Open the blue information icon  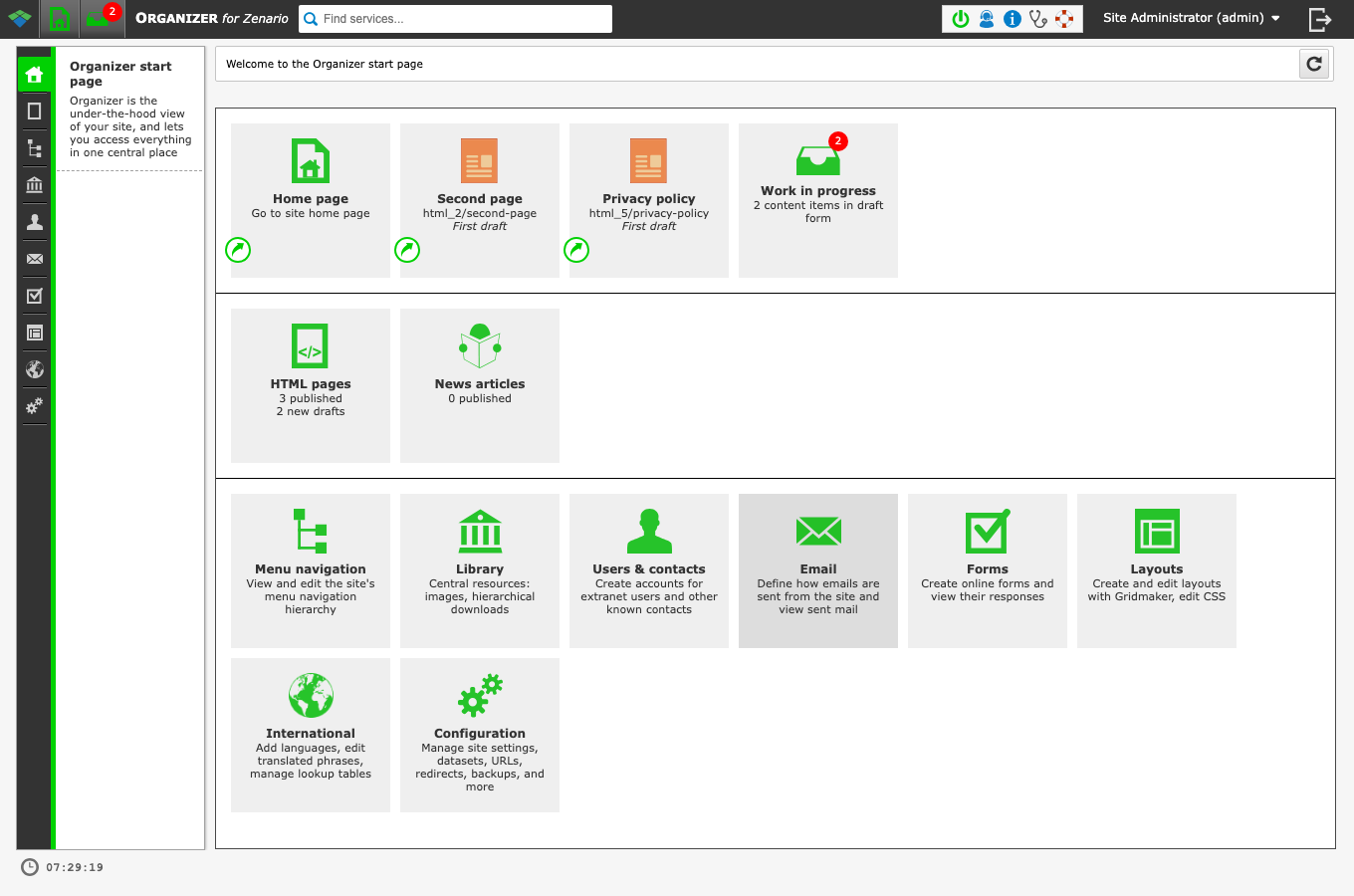[1013, 19]
